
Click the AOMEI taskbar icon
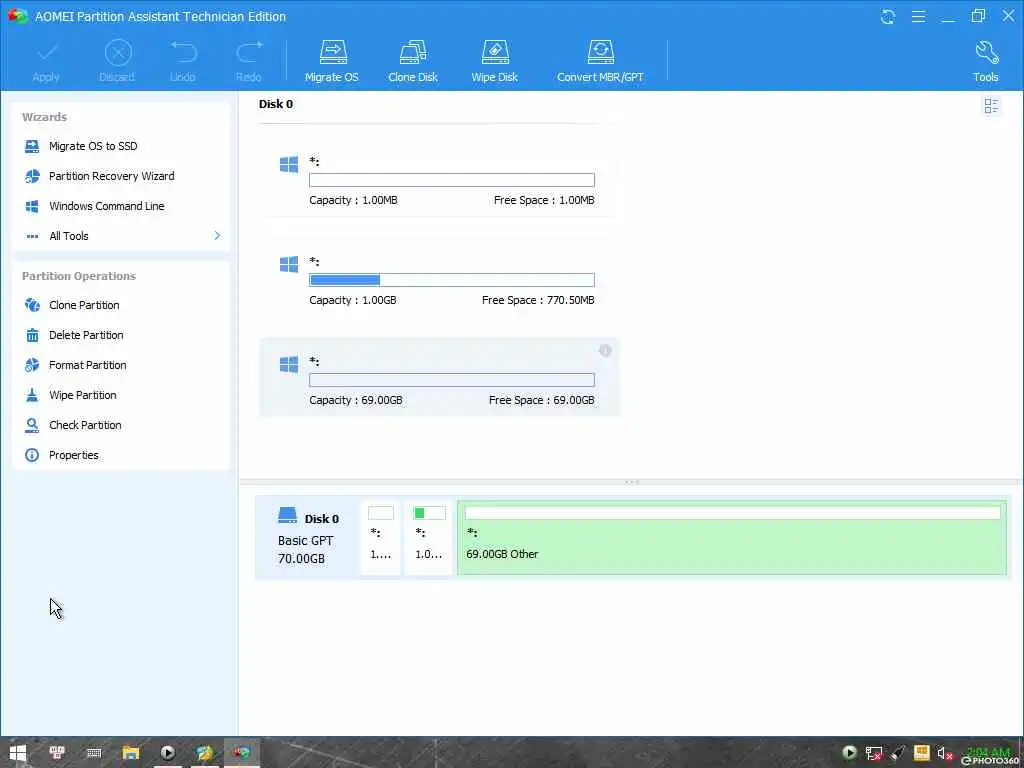pyautogui.click(x=242, y=753)
